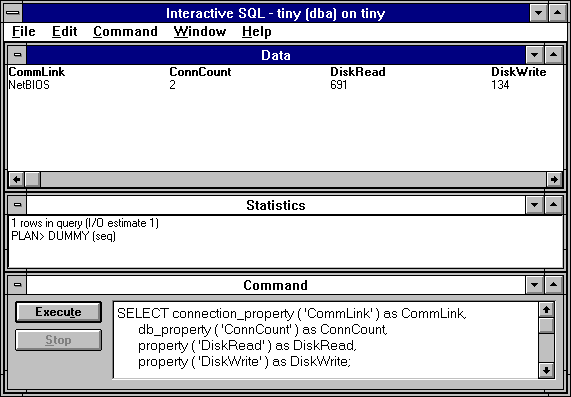The image size is (571, 397).
Task: Click the command editor scroll-down arrow
Action: [x=546, y=370]
